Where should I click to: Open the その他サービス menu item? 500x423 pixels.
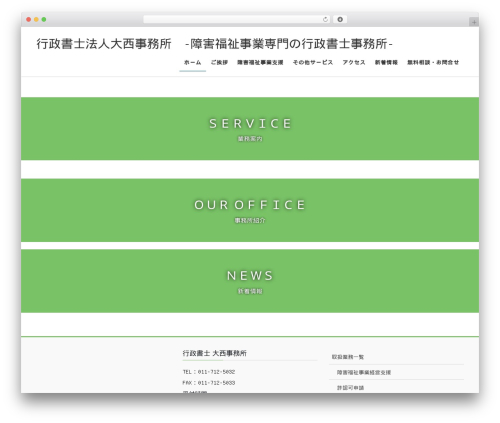(313, 62)
